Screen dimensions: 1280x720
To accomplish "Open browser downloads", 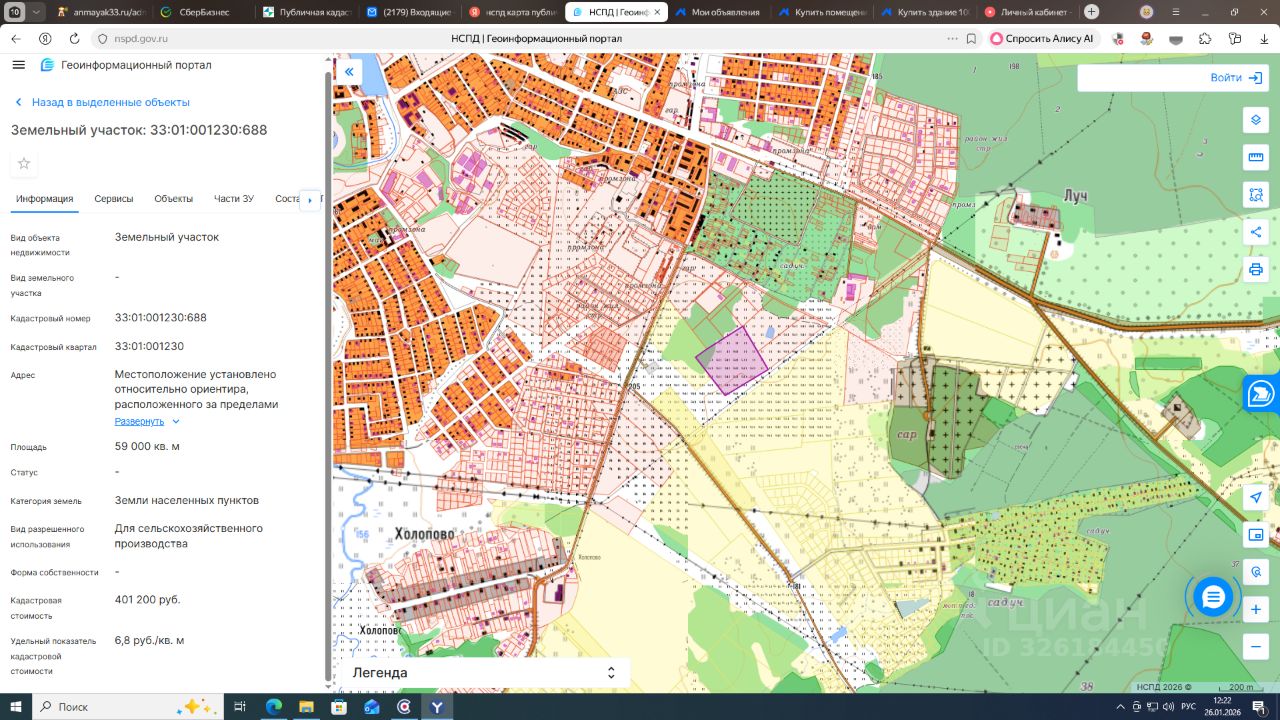I will pyautogui.click(x=1266, y=38).
